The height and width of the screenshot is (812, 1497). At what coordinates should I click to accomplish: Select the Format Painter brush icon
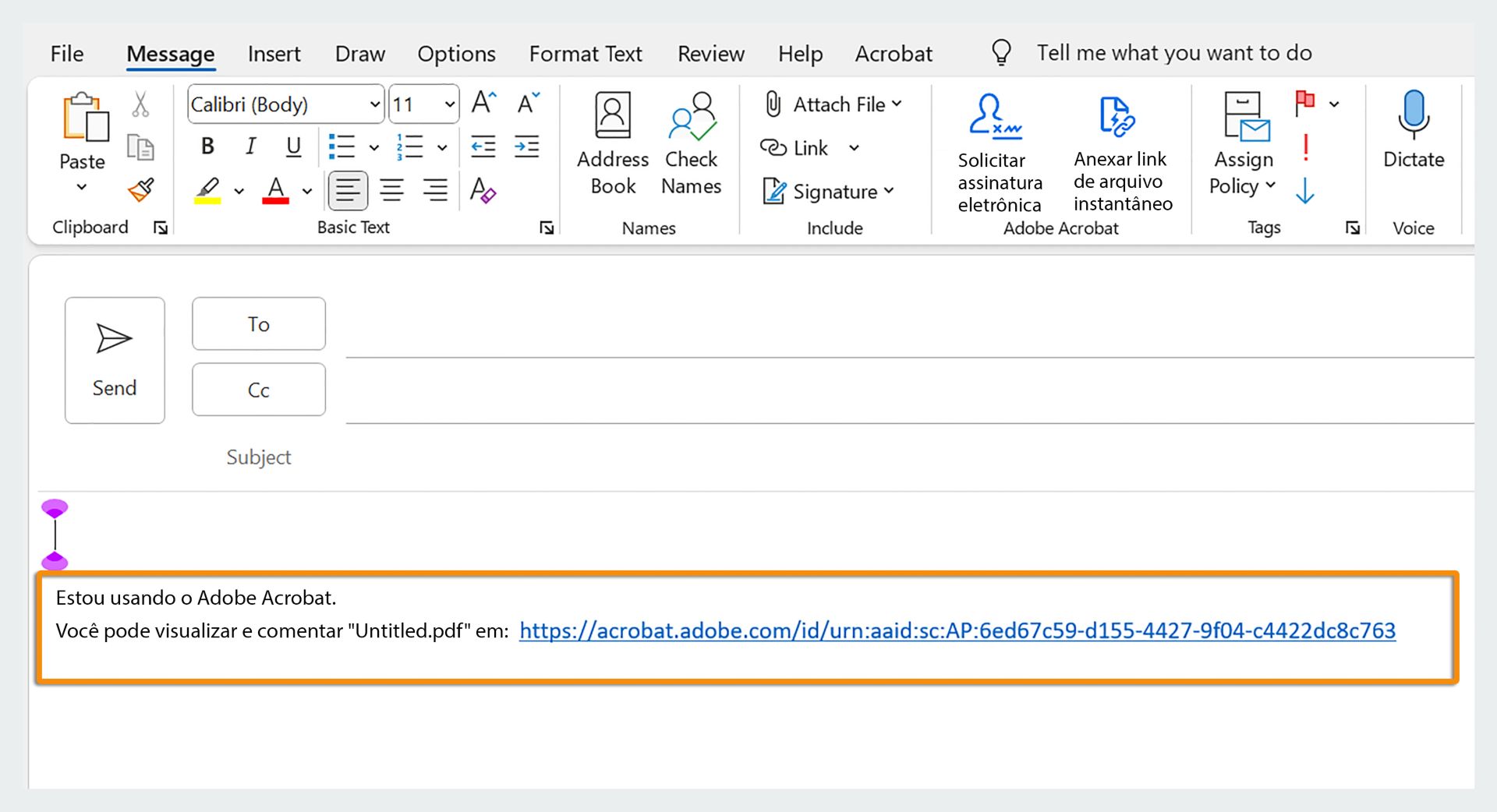pos(141,189)
